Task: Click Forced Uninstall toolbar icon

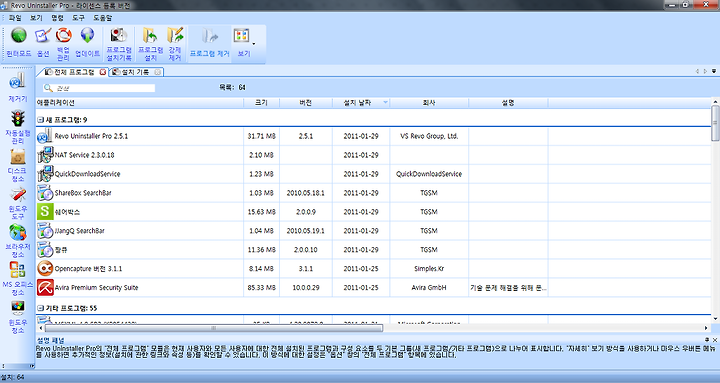Action: (x=175, y=35)
